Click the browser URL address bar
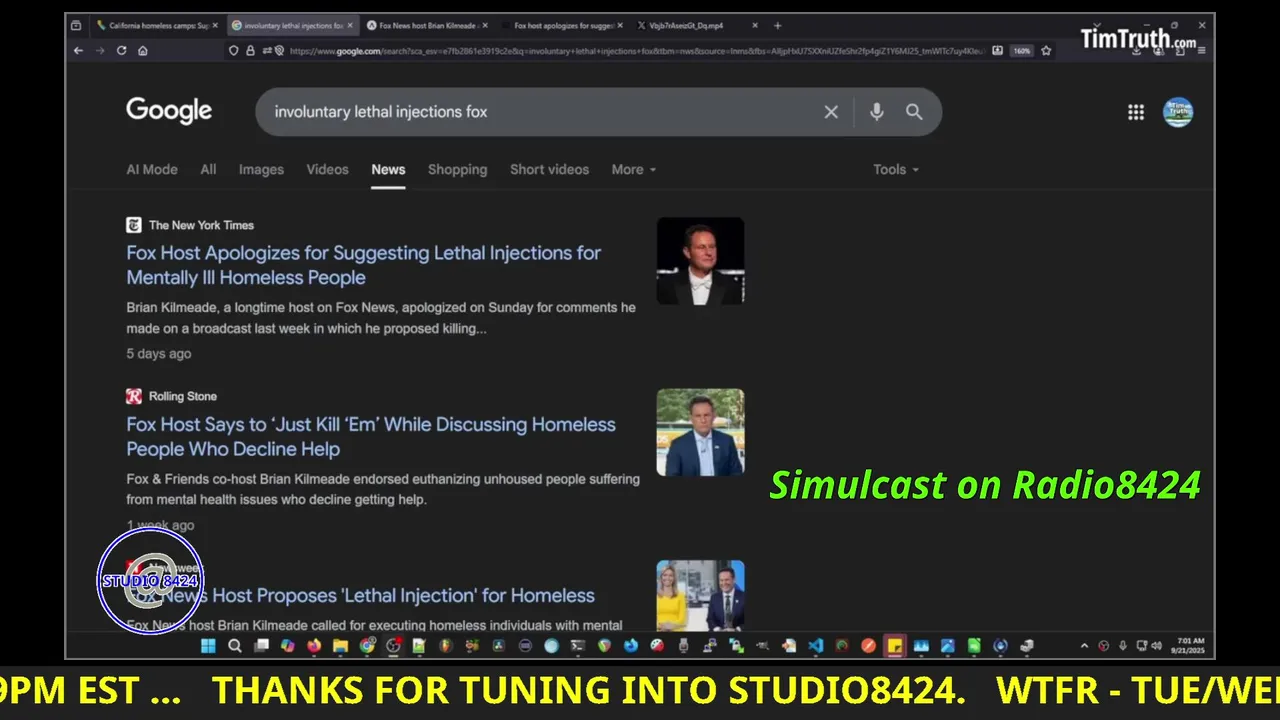The width and height of the screenshot is (1280, 720). [636, 51]
